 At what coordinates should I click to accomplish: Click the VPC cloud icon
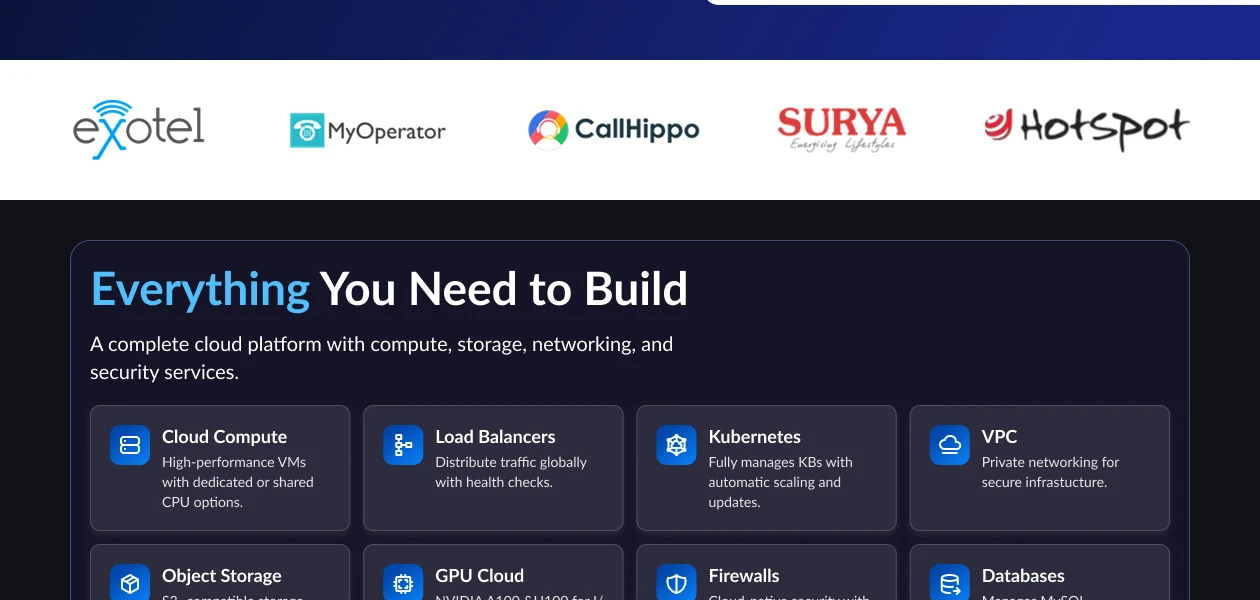pyautogui.click(x=949, y=445)
